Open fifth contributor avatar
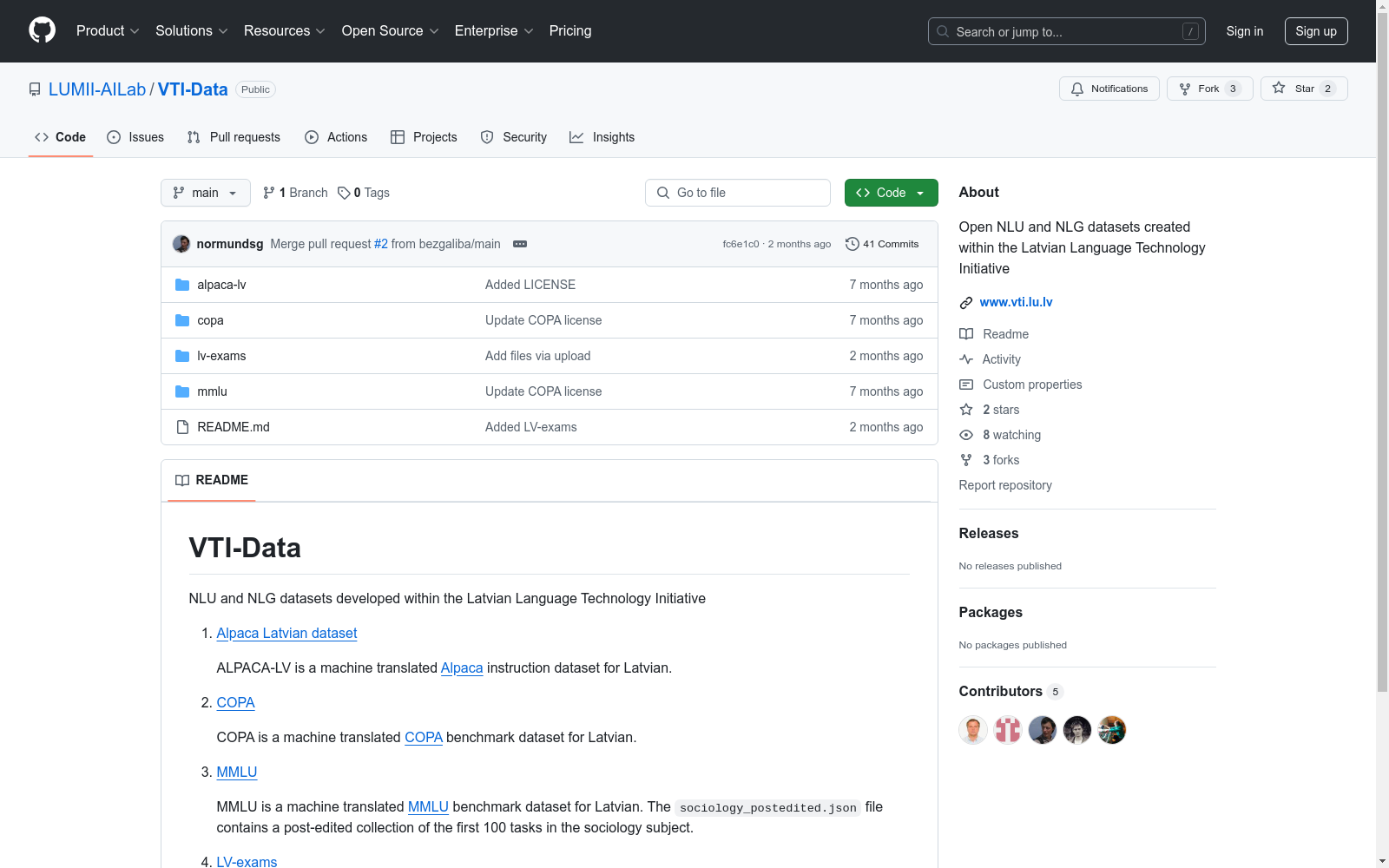This screenshot has width=1389, height=868. coord(1112,730)
